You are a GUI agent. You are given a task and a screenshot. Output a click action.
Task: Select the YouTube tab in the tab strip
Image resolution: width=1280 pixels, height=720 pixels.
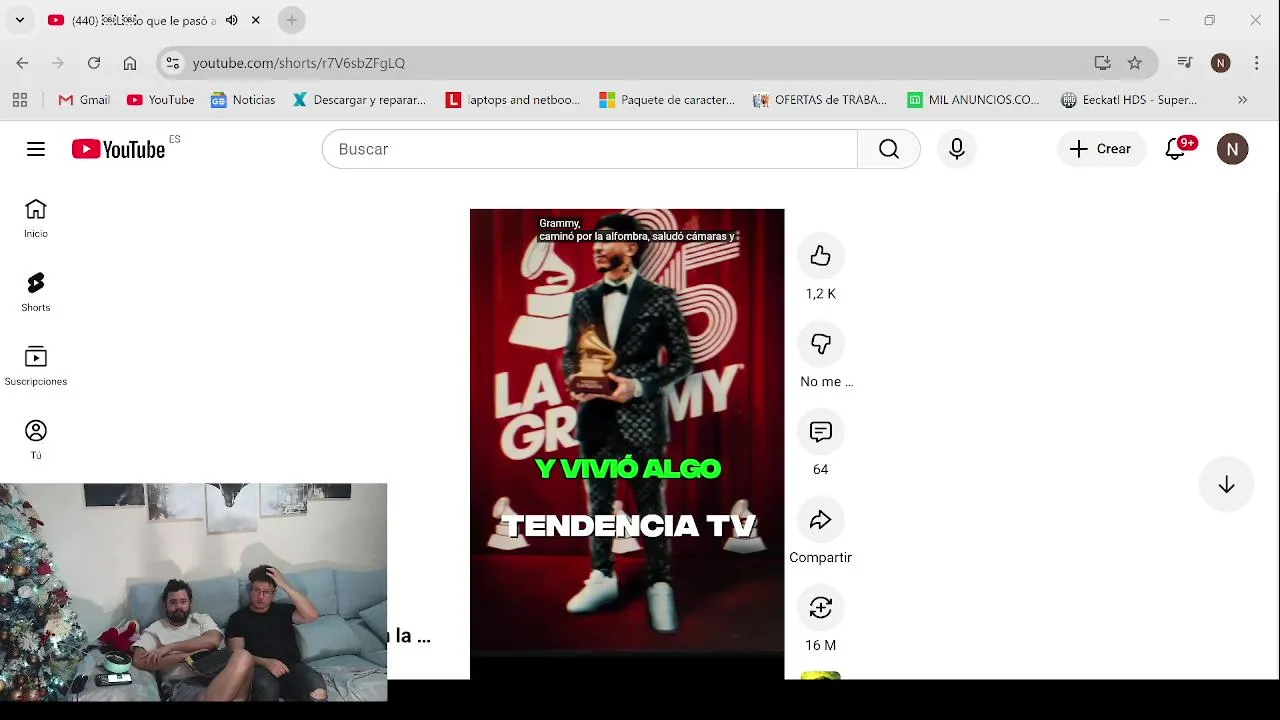pos(143,20)
